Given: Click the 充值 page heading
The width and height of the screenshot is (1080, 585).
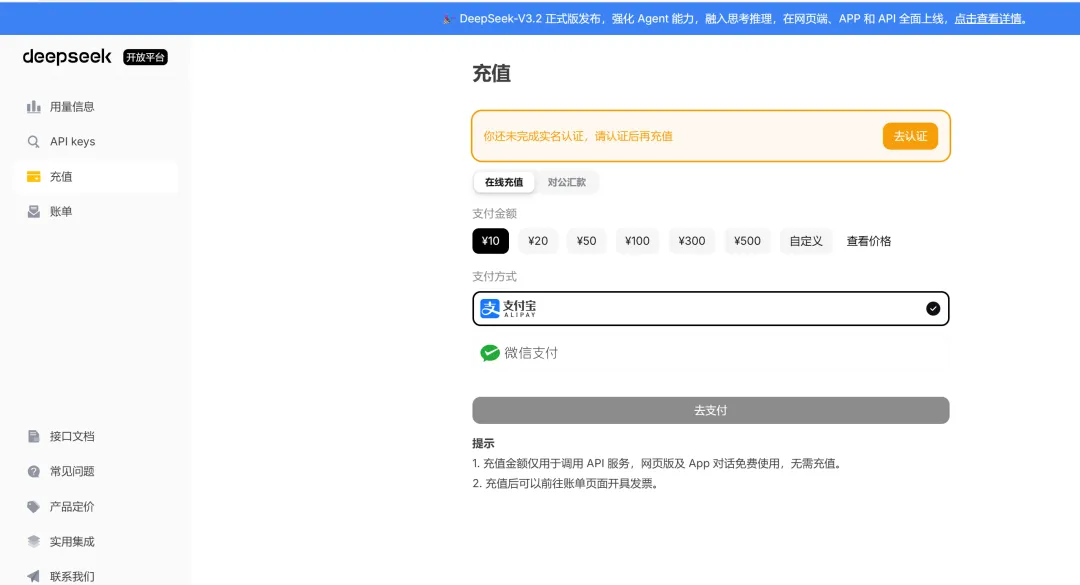Looking at the screenshot, I should coord(491,74).
